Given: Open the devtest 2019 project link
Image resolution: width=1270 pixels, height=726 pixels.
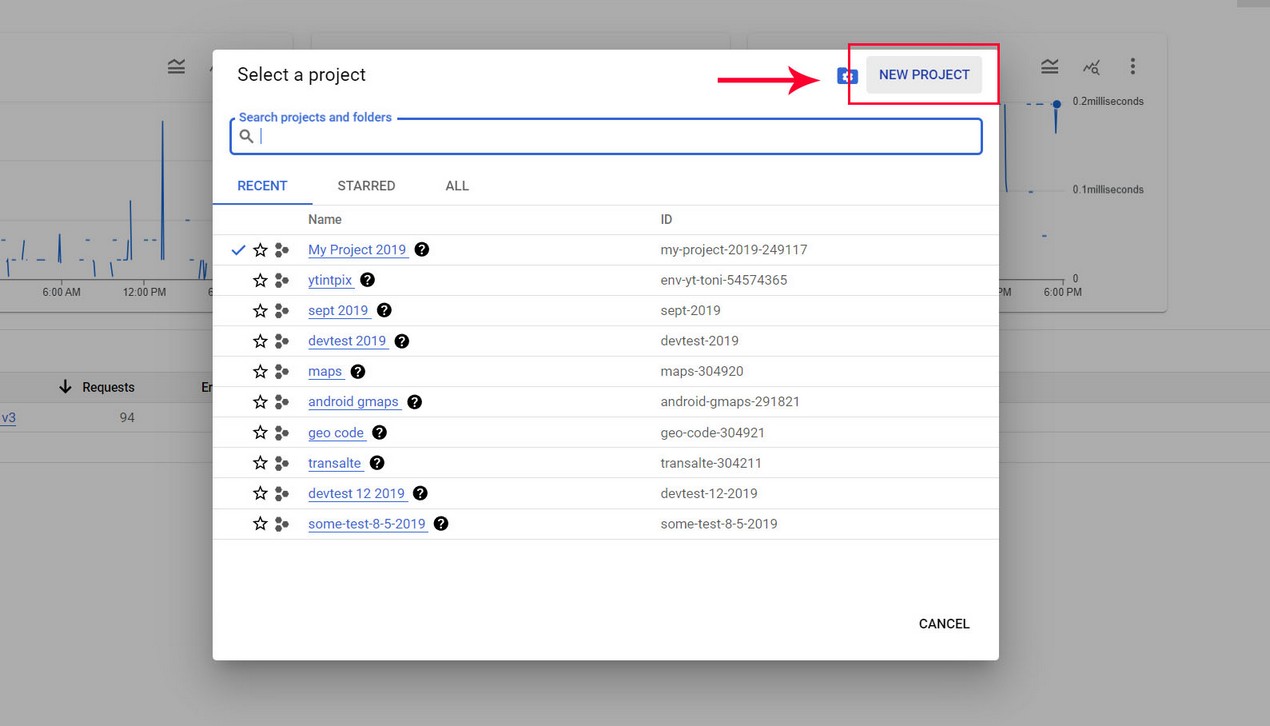Looking at the screenshot, I should point(347,341).
